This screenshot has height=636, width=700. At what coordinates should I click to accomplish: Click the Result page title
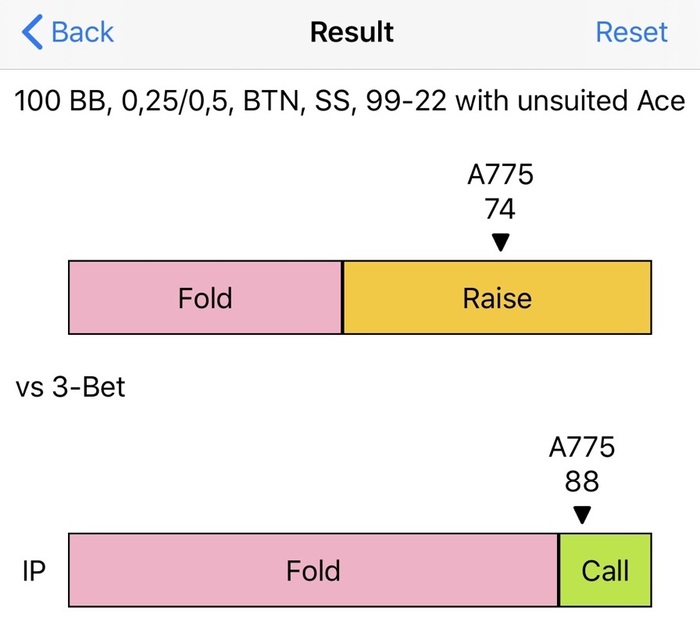click(351, 32)
